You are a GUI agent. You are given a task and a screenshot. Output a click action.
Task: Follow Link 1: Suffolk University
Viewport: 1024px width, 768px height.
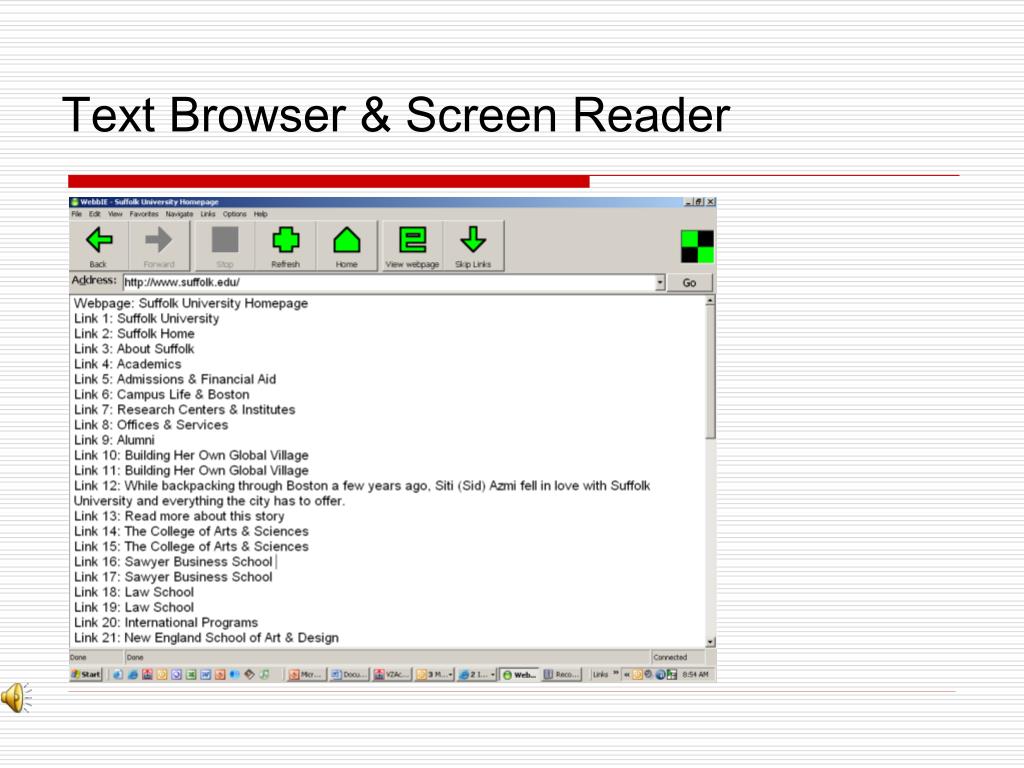tap(146, 319)
